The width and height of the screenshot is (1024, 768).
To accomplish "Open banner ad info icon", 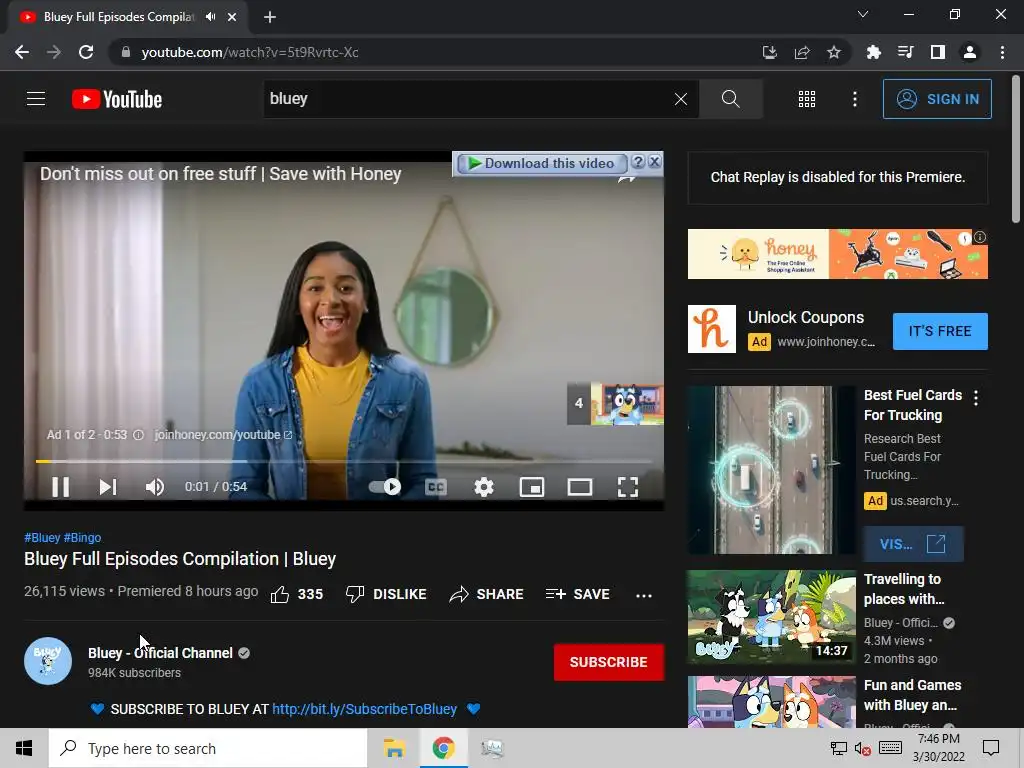I will [980, 237].
